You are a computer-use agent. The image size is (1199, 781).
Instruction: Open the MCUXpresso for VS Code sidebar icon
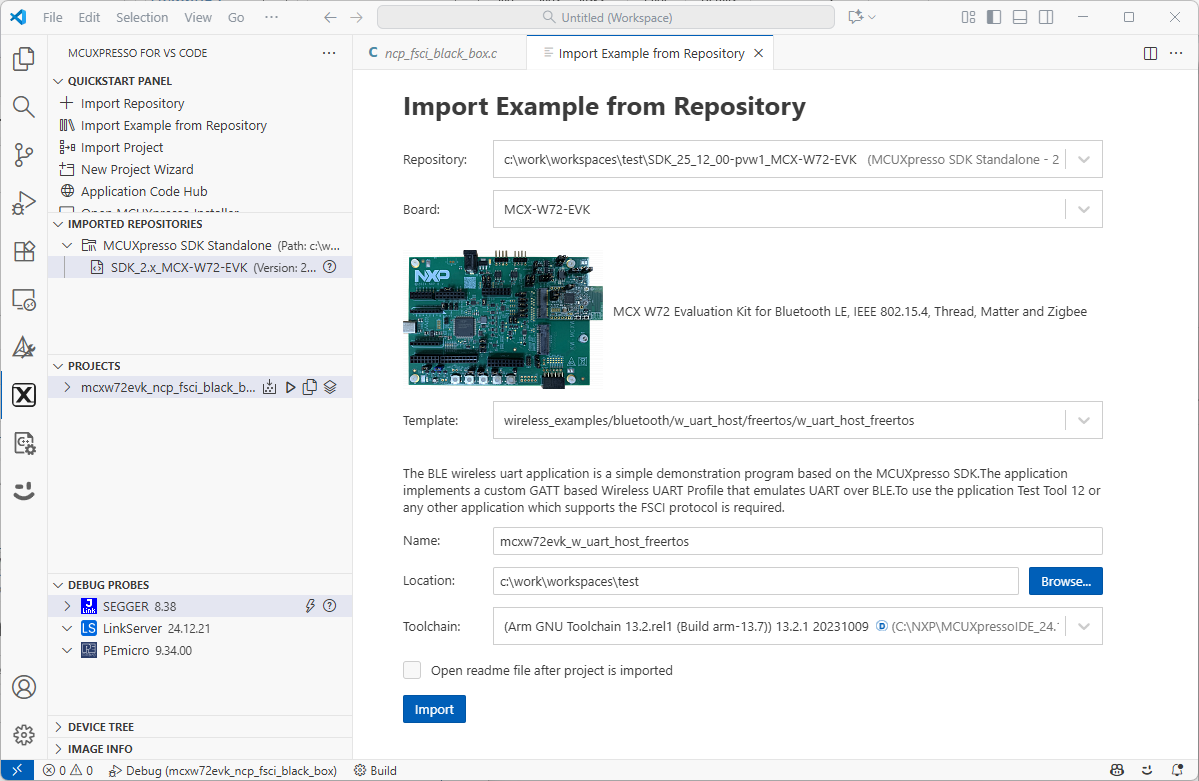pos(24,395)
